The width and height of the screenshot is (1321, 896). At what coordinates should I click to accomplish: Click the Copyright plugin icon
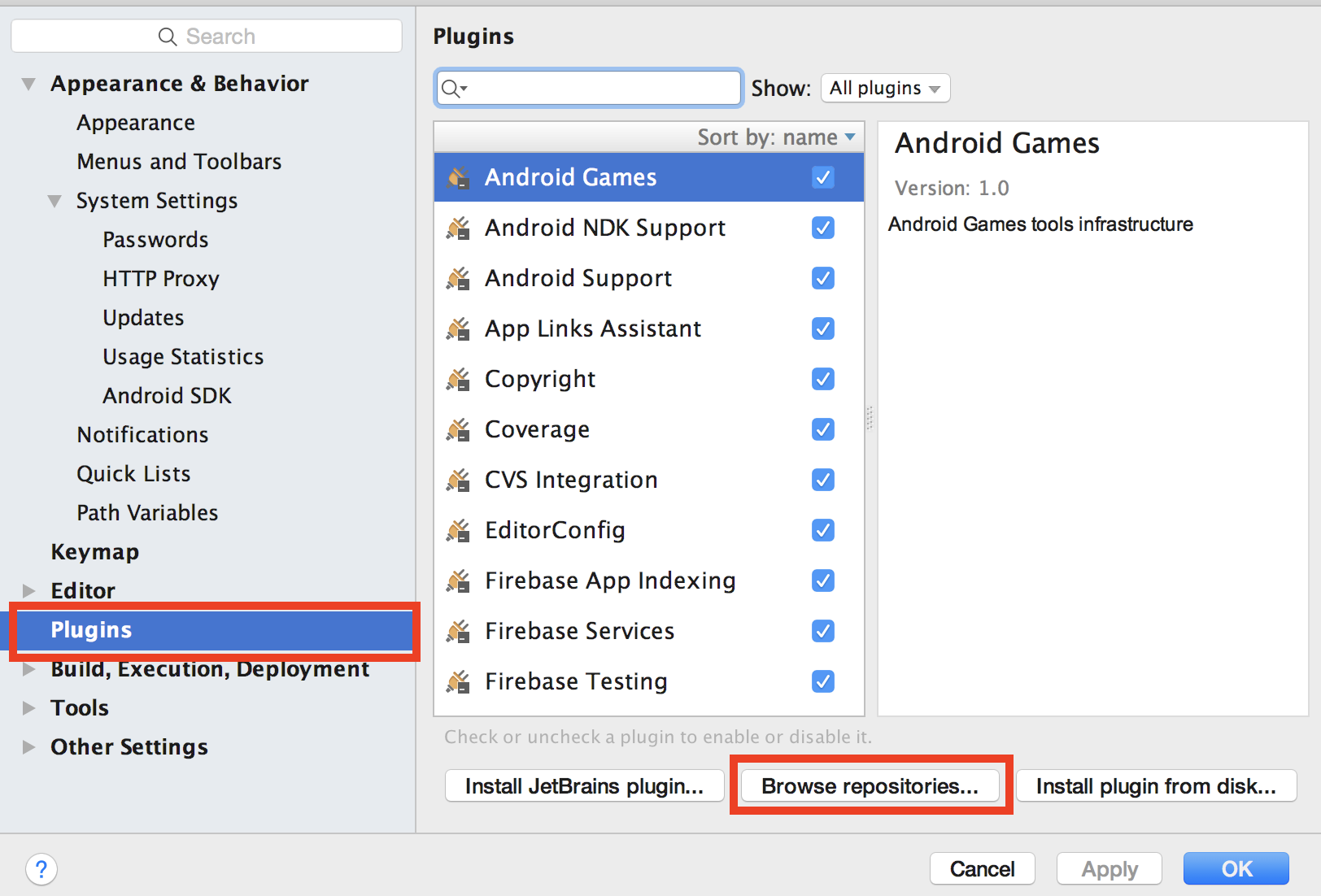[x=459, y=379]
